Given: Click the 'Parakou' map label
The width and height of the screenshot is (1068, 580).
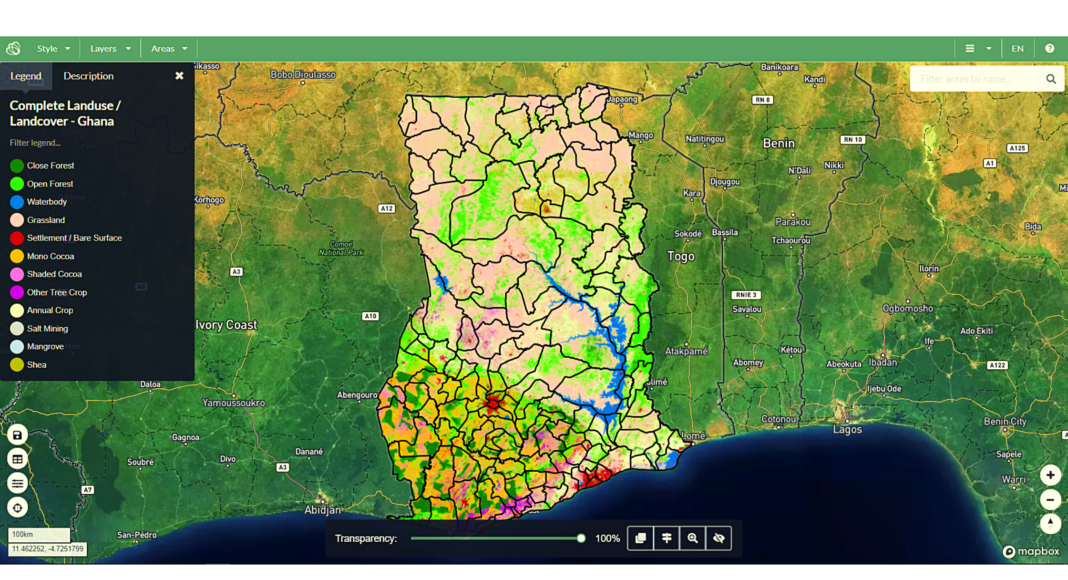Looking at the screenshot, I should [x=793, y=222].
